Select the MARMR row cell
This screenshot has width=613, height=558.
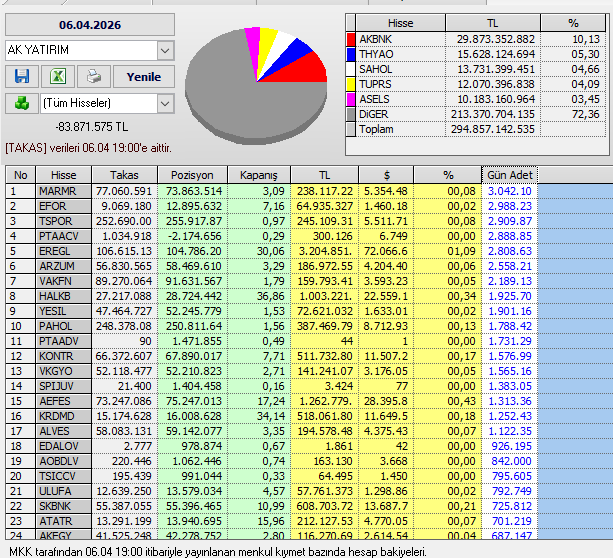[64, 191]
